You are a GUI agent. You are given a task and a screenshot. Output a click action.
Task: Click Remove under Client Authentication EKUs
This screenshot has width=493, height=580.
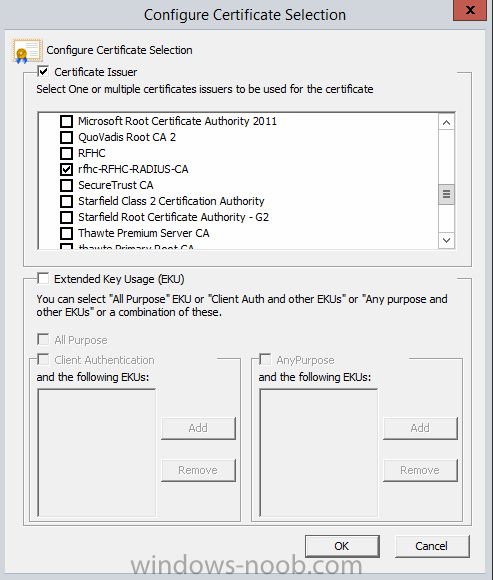coord(198,471)
